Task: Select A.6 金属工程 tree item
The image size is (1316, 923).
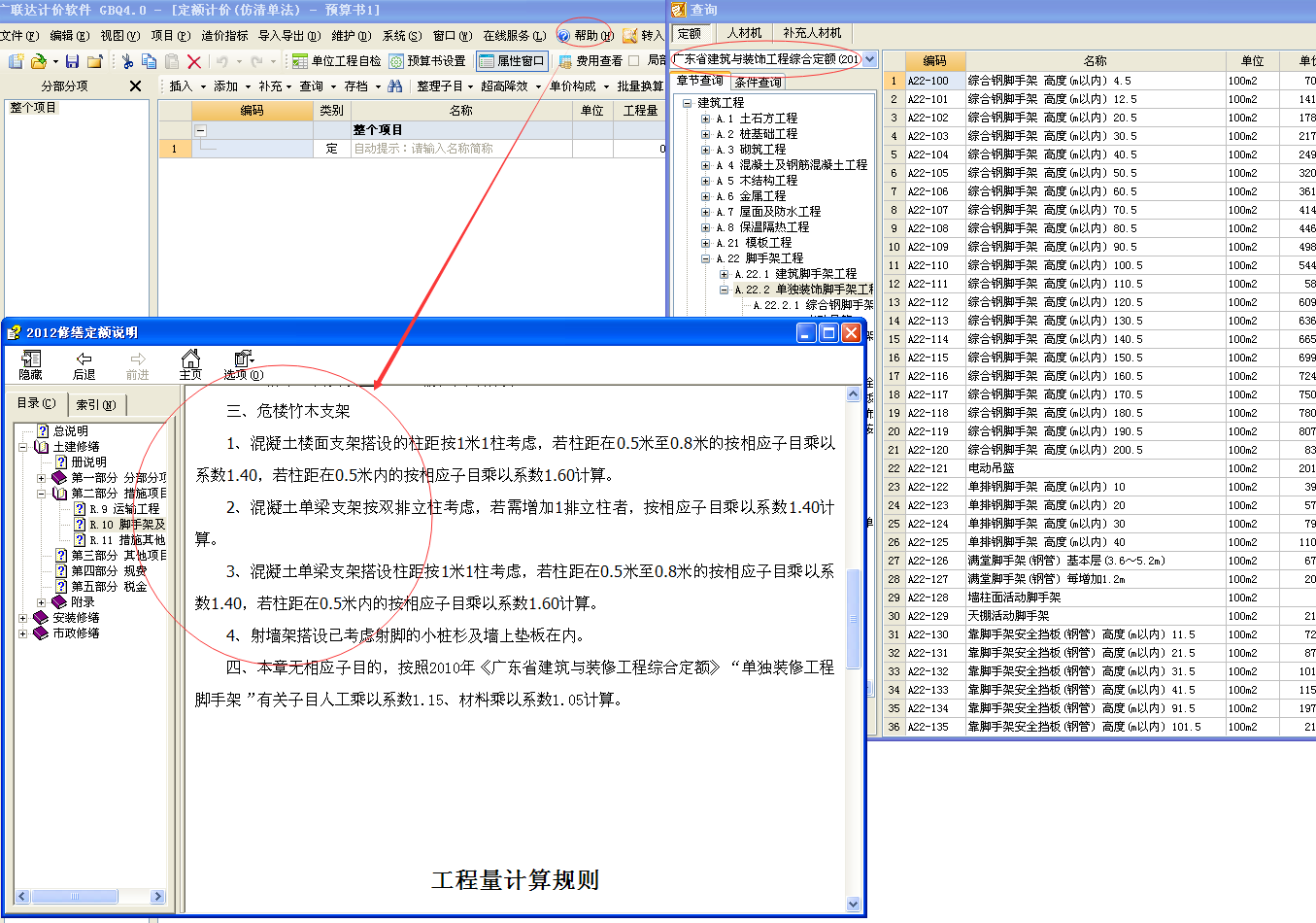Action: coord(751,196)
